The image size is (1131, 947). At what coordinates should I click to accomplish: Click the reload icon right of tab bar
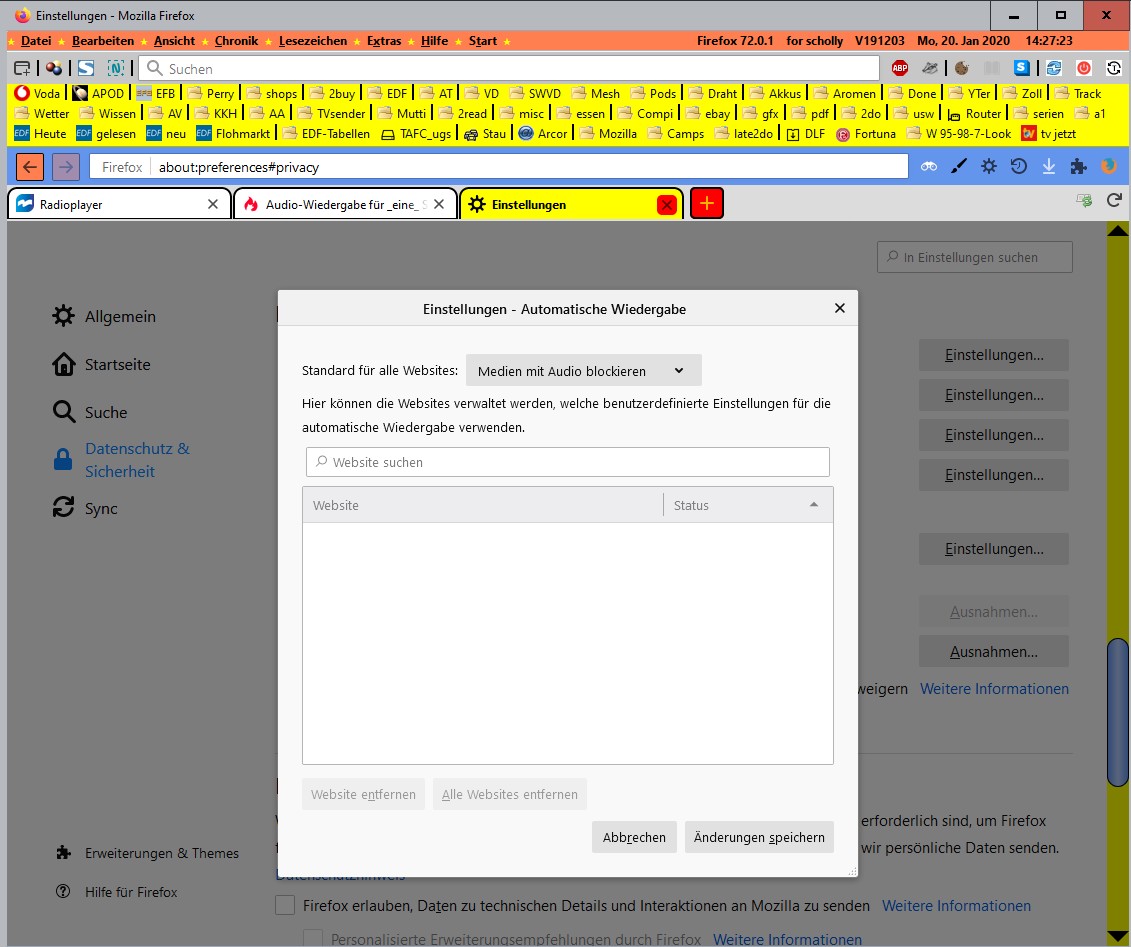1114,201
